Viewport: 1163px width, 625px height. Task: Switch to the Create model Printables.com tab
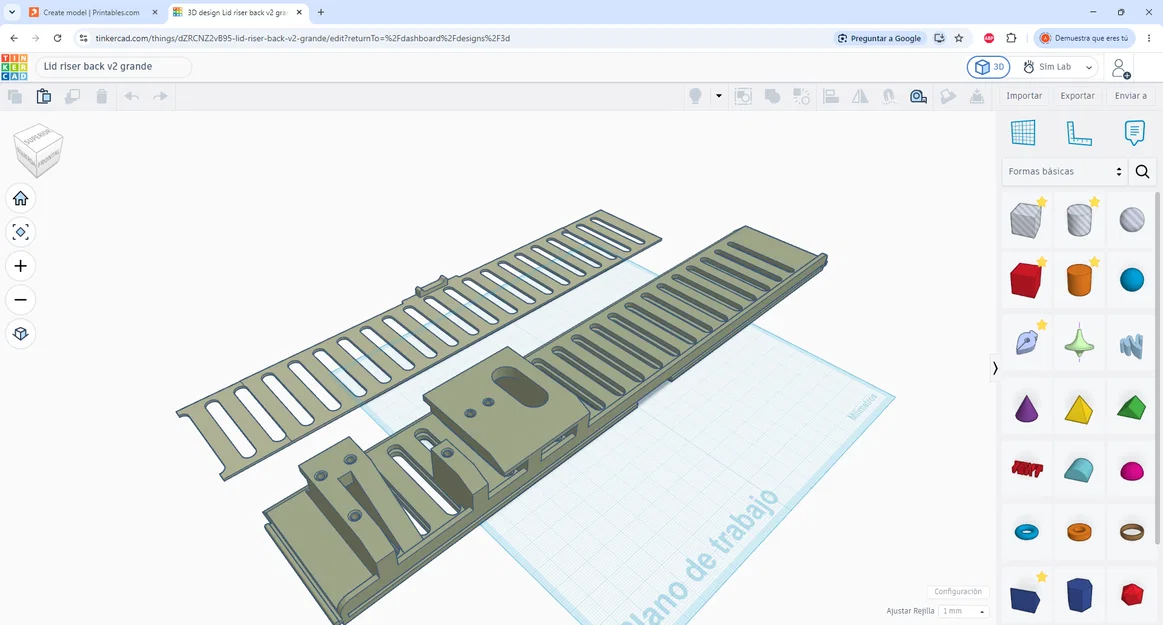[90, 13]
